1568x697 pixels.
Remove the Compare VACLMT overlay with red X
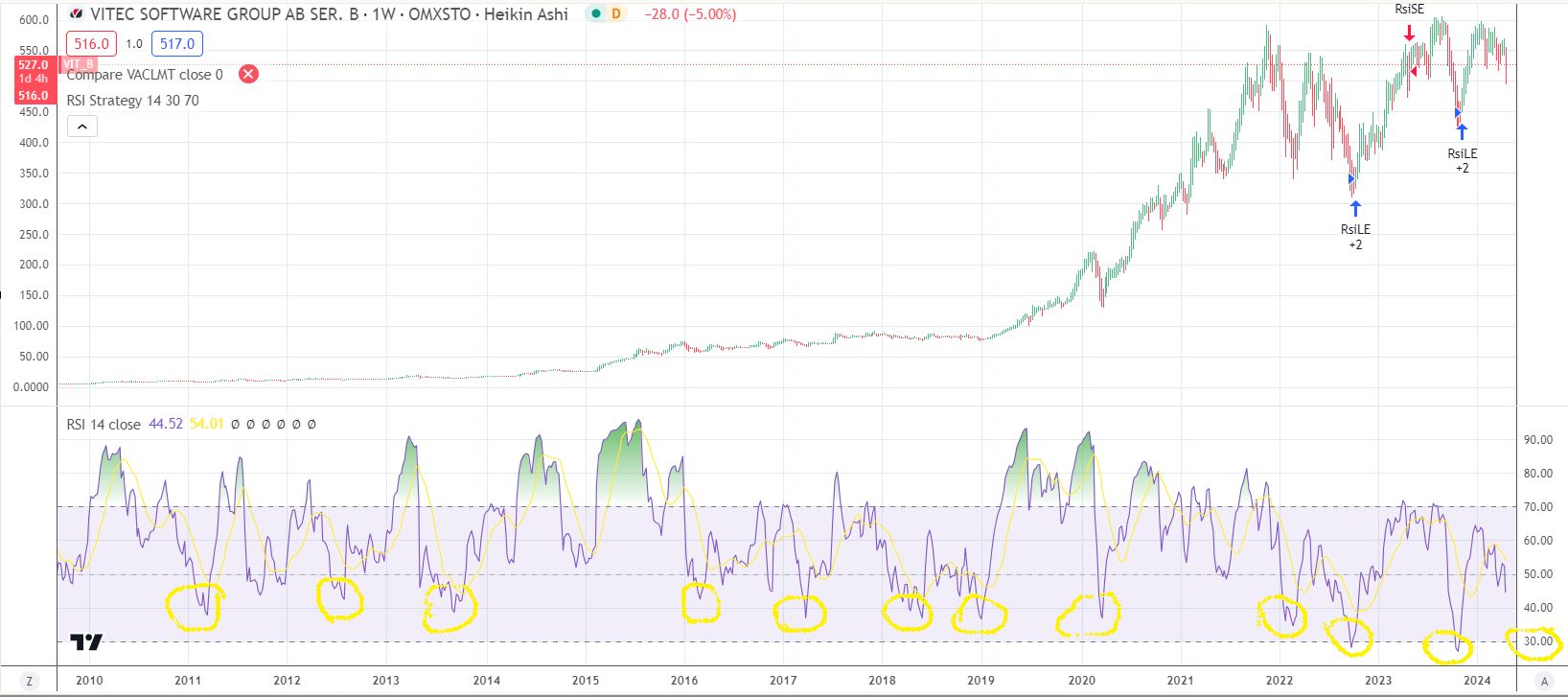click(x=248, y=74)
